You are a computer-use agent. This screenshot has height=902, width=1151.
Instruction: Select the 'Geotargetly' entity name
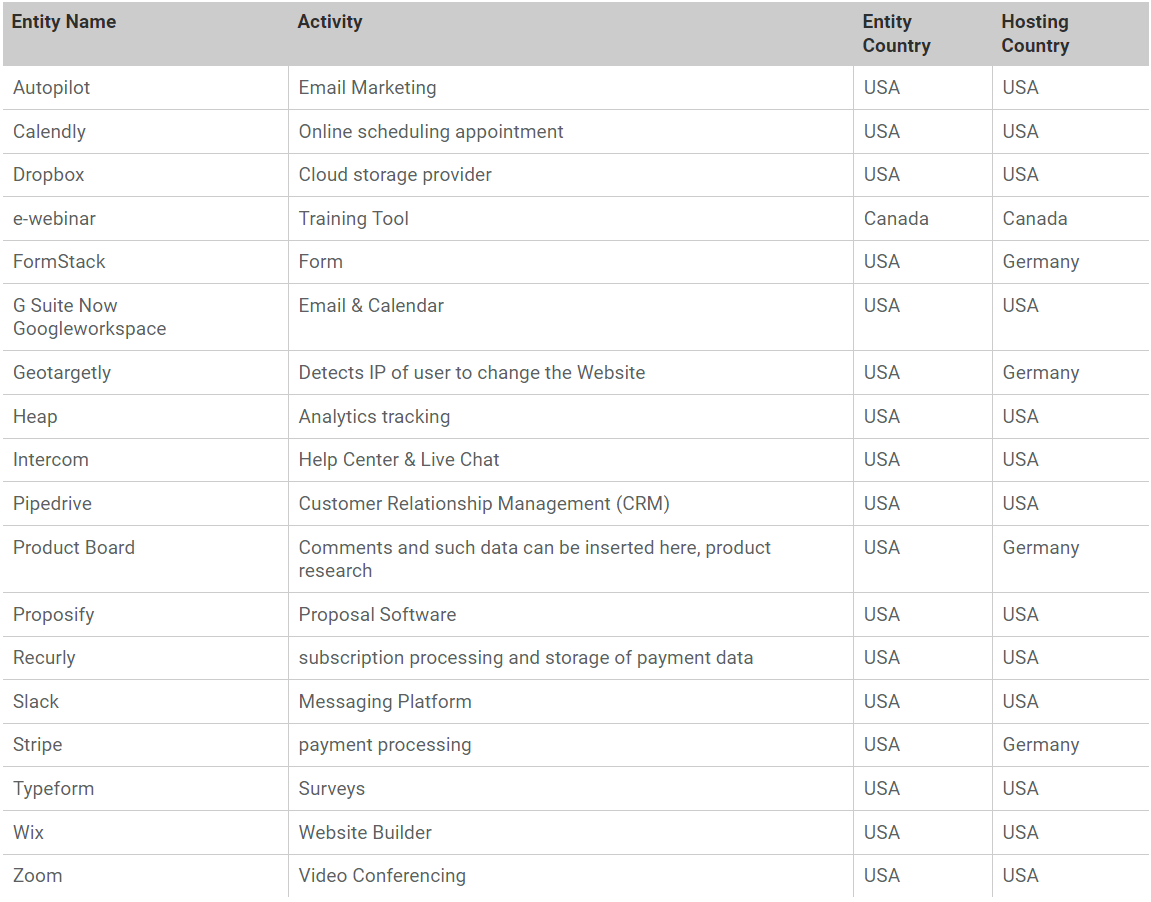tap(62, 373)
